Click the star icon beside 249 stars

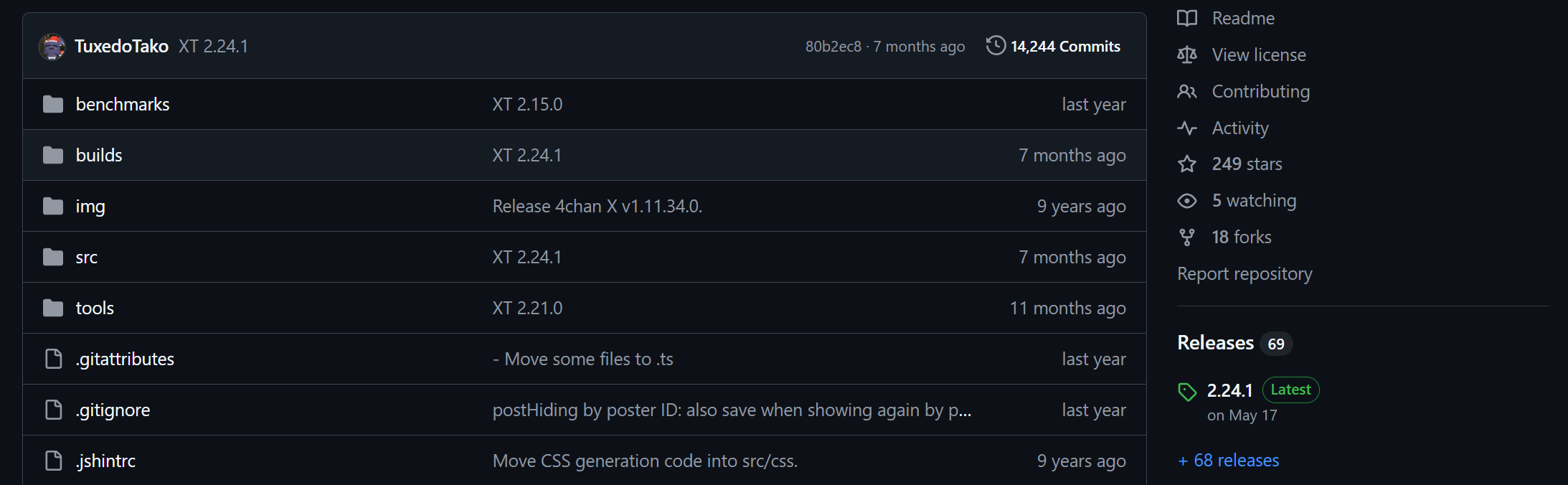[x=1187, y=164]
